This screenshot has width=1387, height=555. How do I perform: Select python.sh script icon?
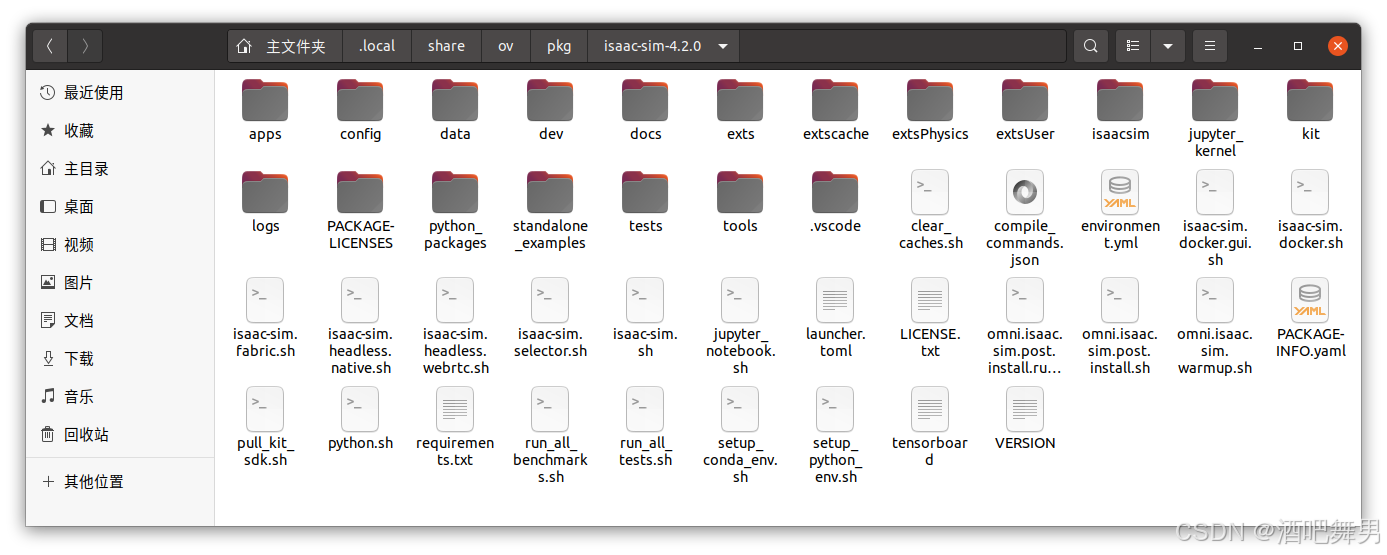360,409
